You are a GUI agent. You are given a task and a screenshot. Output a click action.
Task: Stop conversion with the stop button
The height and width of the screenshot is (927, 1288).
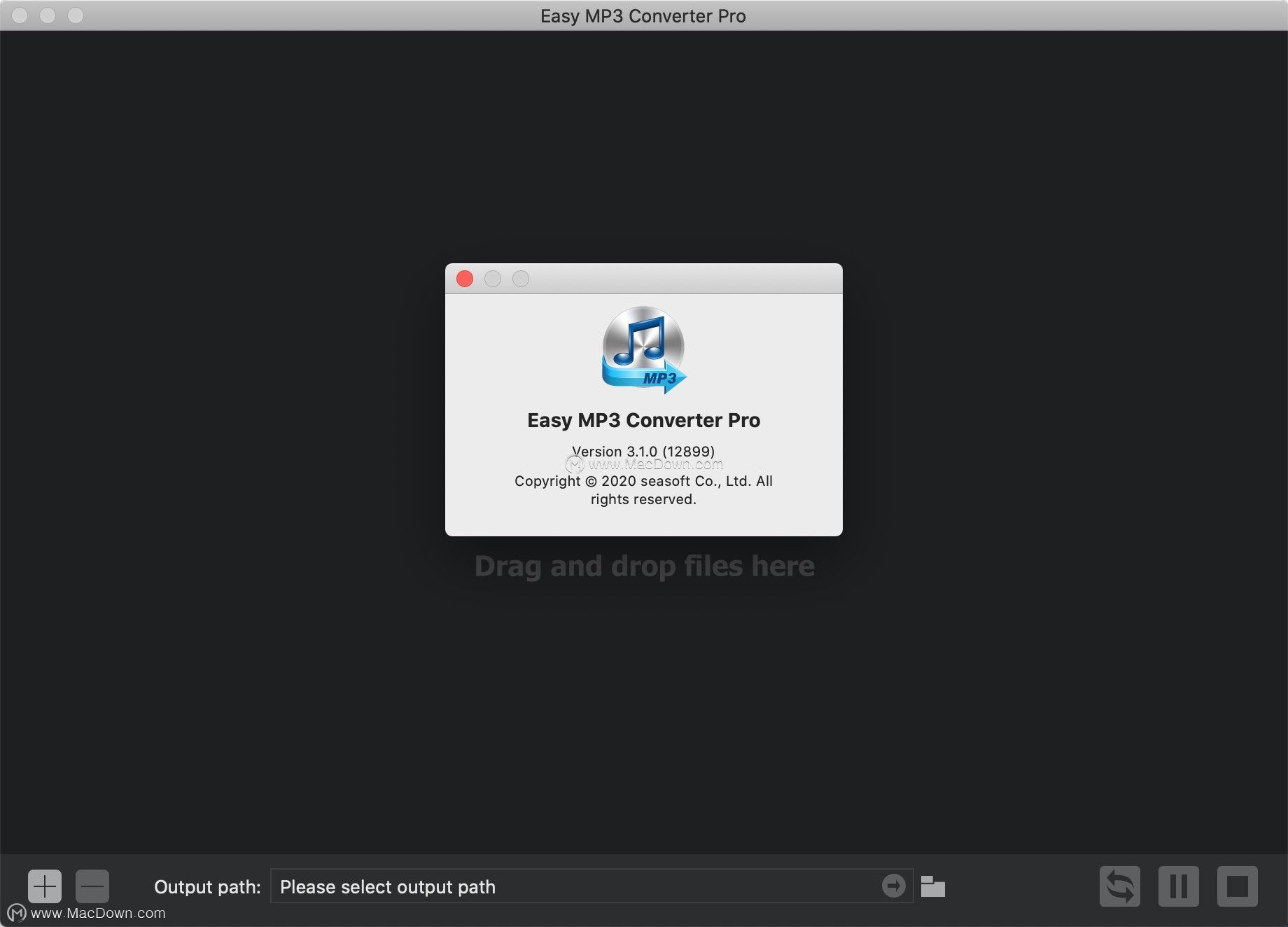[x=1238, y=886]
